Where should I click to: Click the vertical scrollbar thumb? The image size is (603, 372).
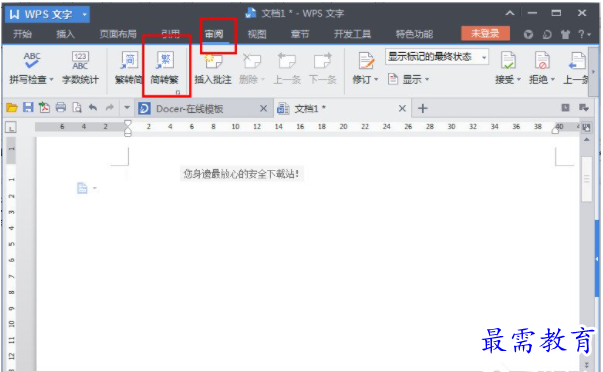(x=587, y=179)
